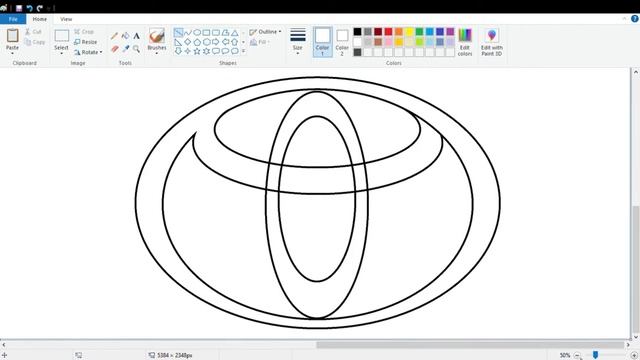Choose the Line shape
The height and width of the screenshot is (360, 640).
coord(178,32)
